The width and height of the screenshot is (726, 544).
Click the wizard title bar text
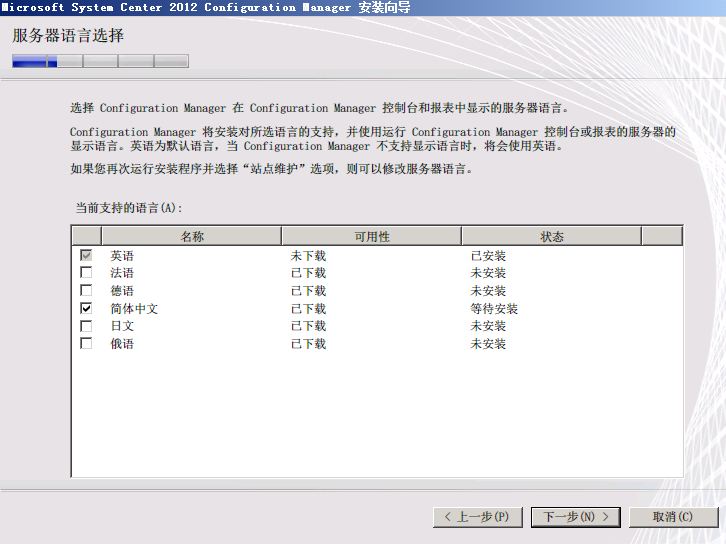[x=206, y=7]
